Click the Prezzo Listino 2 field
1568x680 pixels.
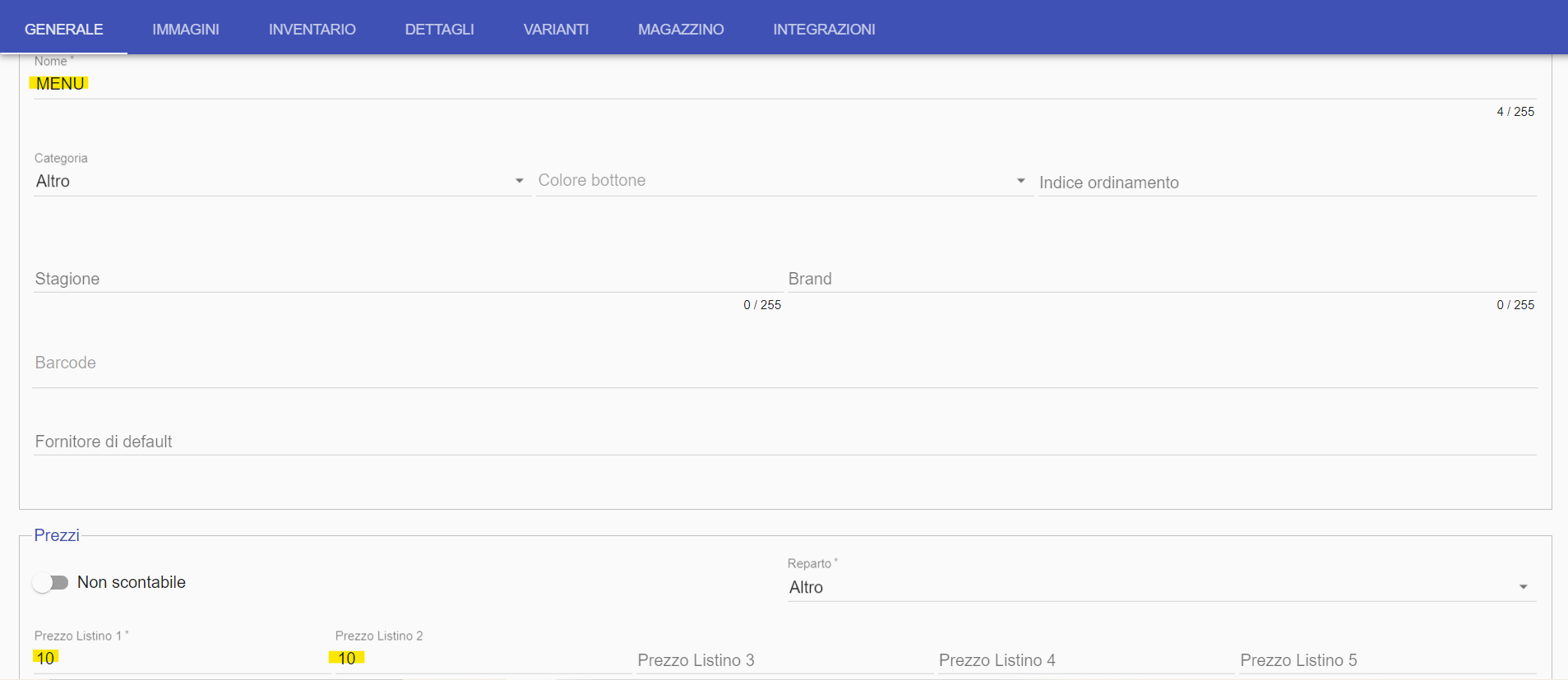(483, 659)
